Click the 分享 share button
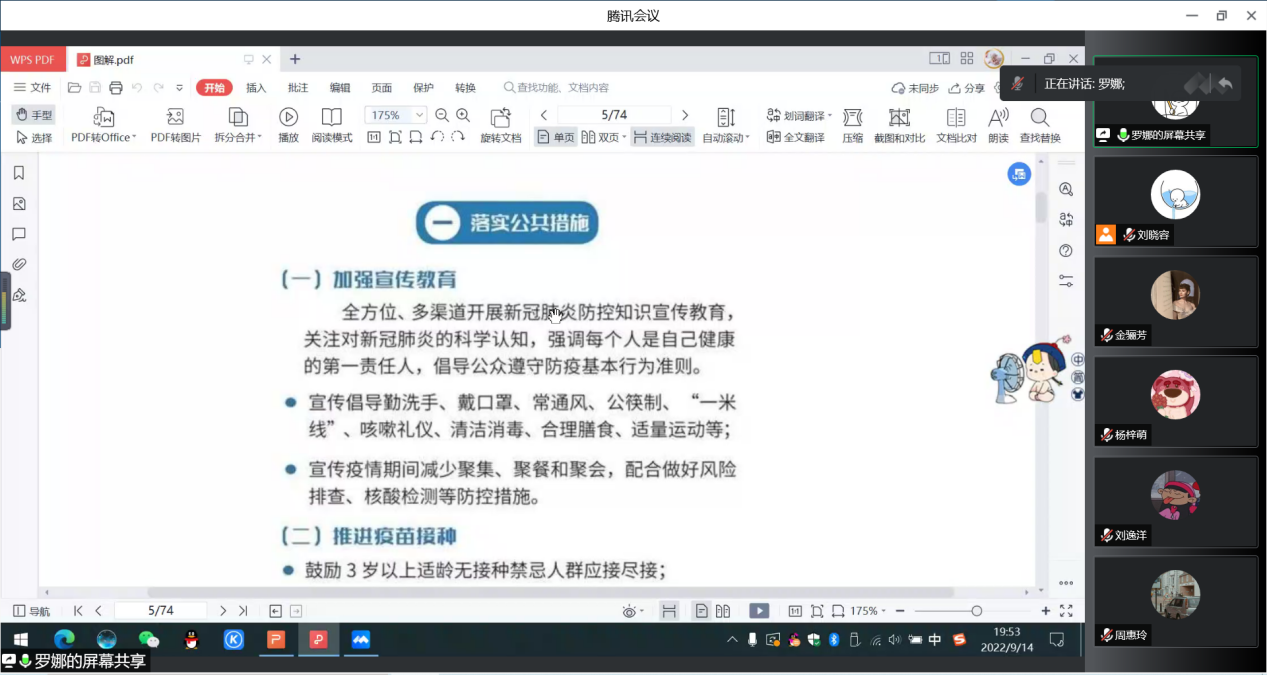Viewport: 1267px width, 675px height. (x=966, y=88)
